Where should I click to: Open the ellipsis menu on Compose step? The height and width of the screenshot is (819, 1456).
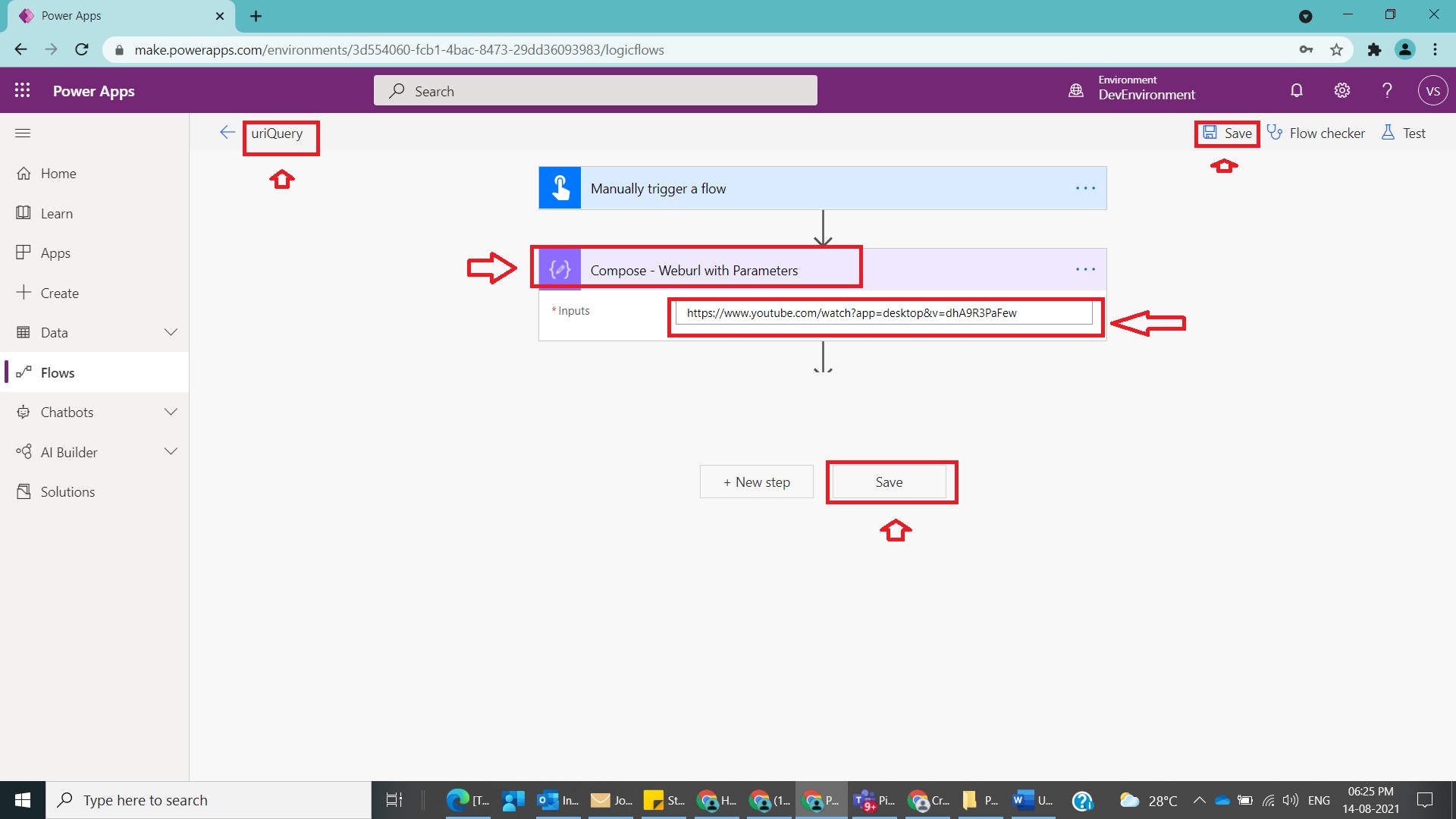(x=1086, y=268)
